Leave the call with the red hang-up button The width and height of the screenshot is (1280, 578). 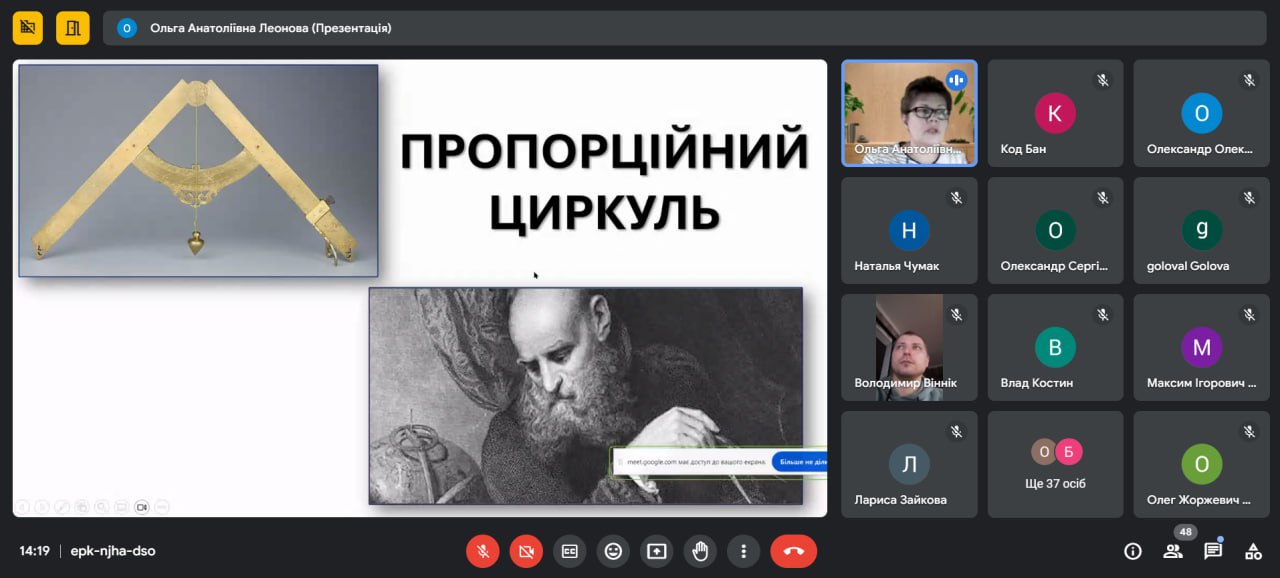pos(793,551)
